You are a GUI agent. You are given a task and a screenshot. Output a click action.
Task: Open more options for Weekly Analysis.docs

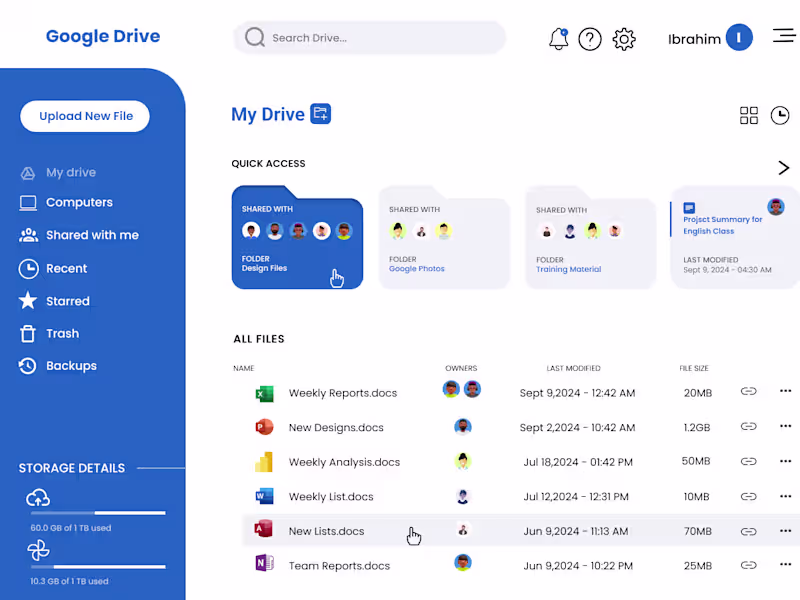[x=785, y=461]
